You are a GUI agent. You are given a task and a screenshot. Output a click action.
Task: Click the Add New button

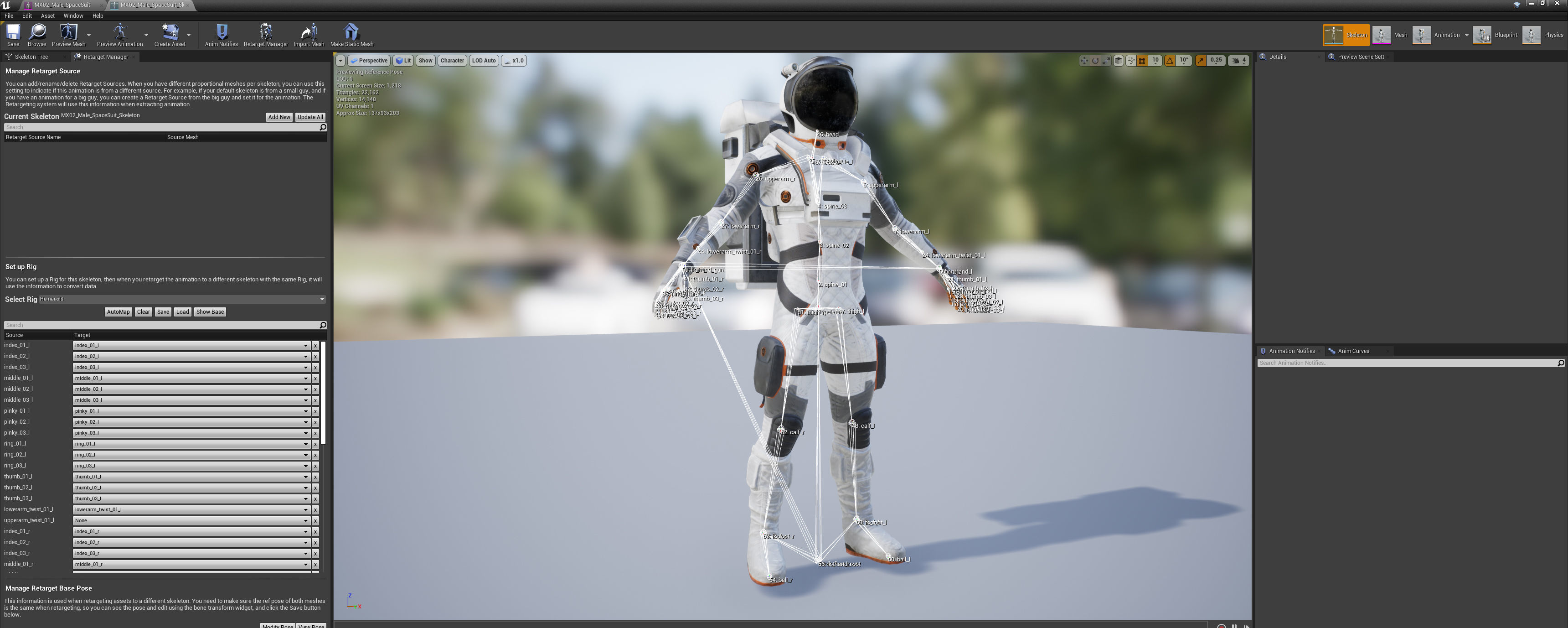click(279, 117)
